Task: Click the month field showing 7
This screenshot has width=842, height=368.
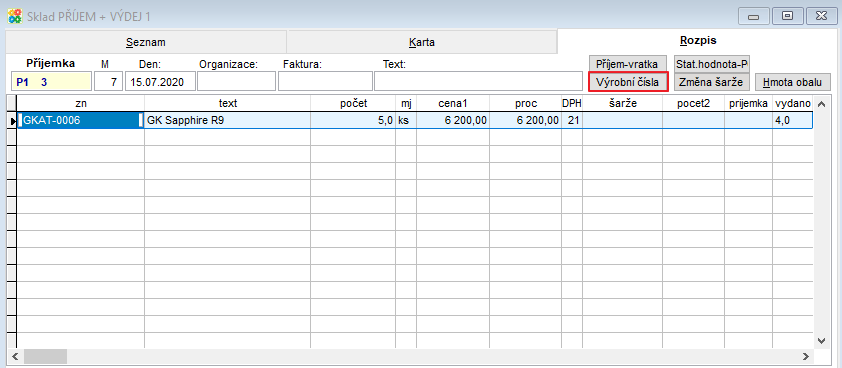Action: 109,82
